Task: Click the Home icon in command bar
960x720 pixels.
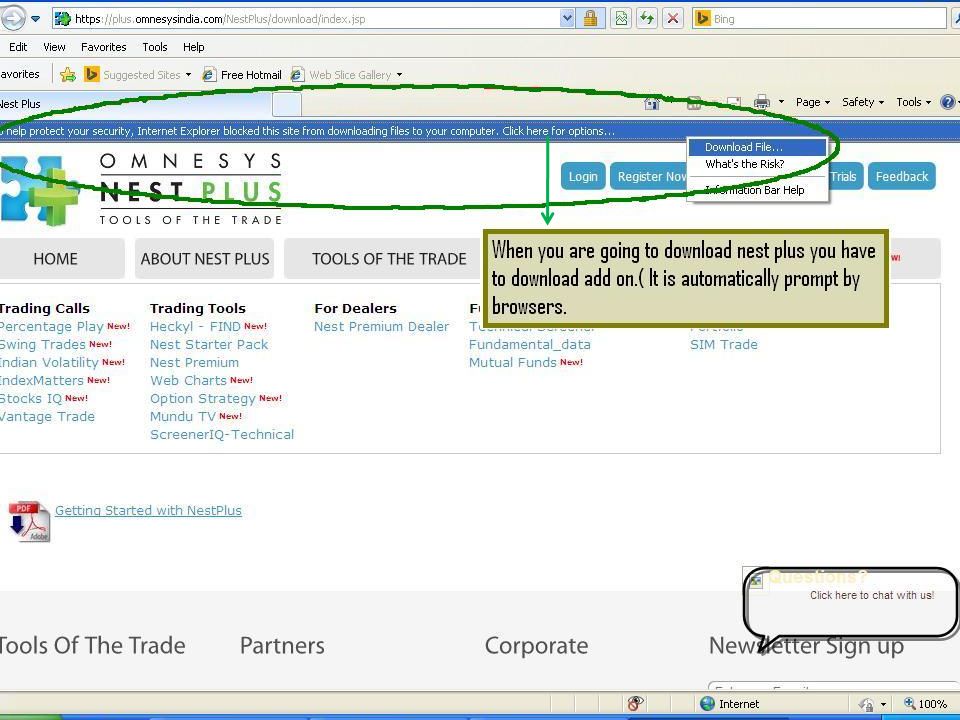Action: coord(652,103)
